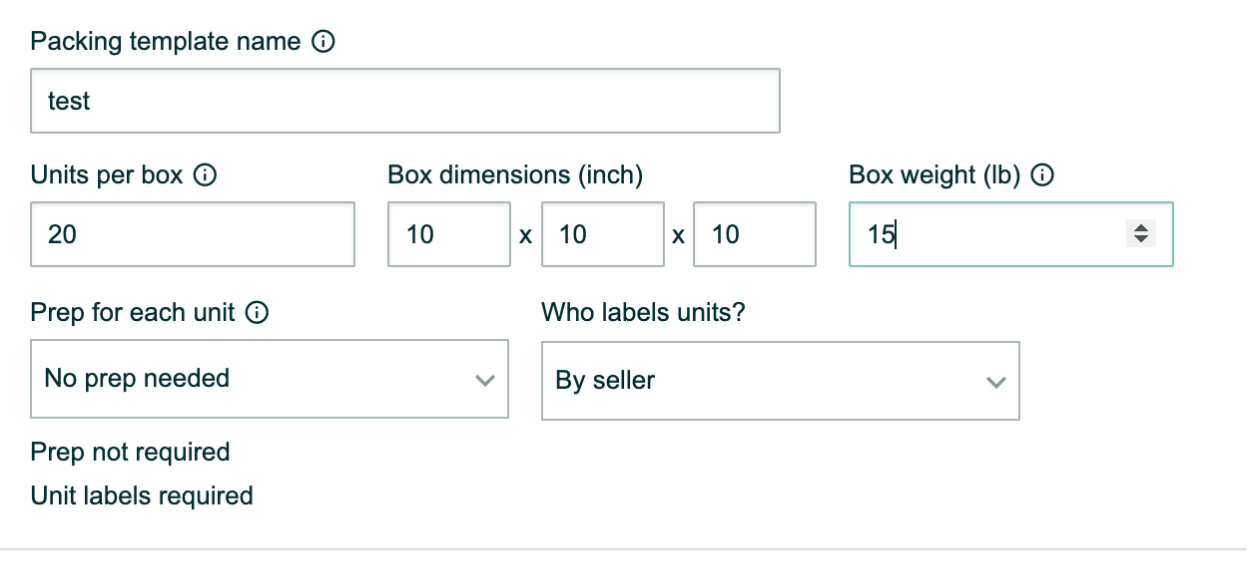Click the 'Box weight (lb)' label text
Viewport: 1252px width, 576px height.
[934, 176]
